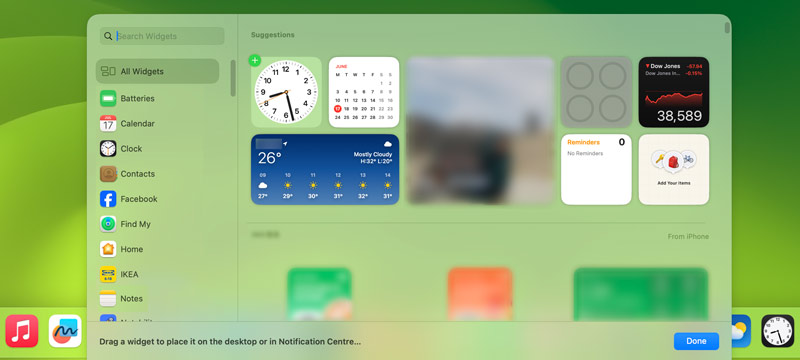Click Mostly Cloudy text in weather widget

tap(372, 155)
